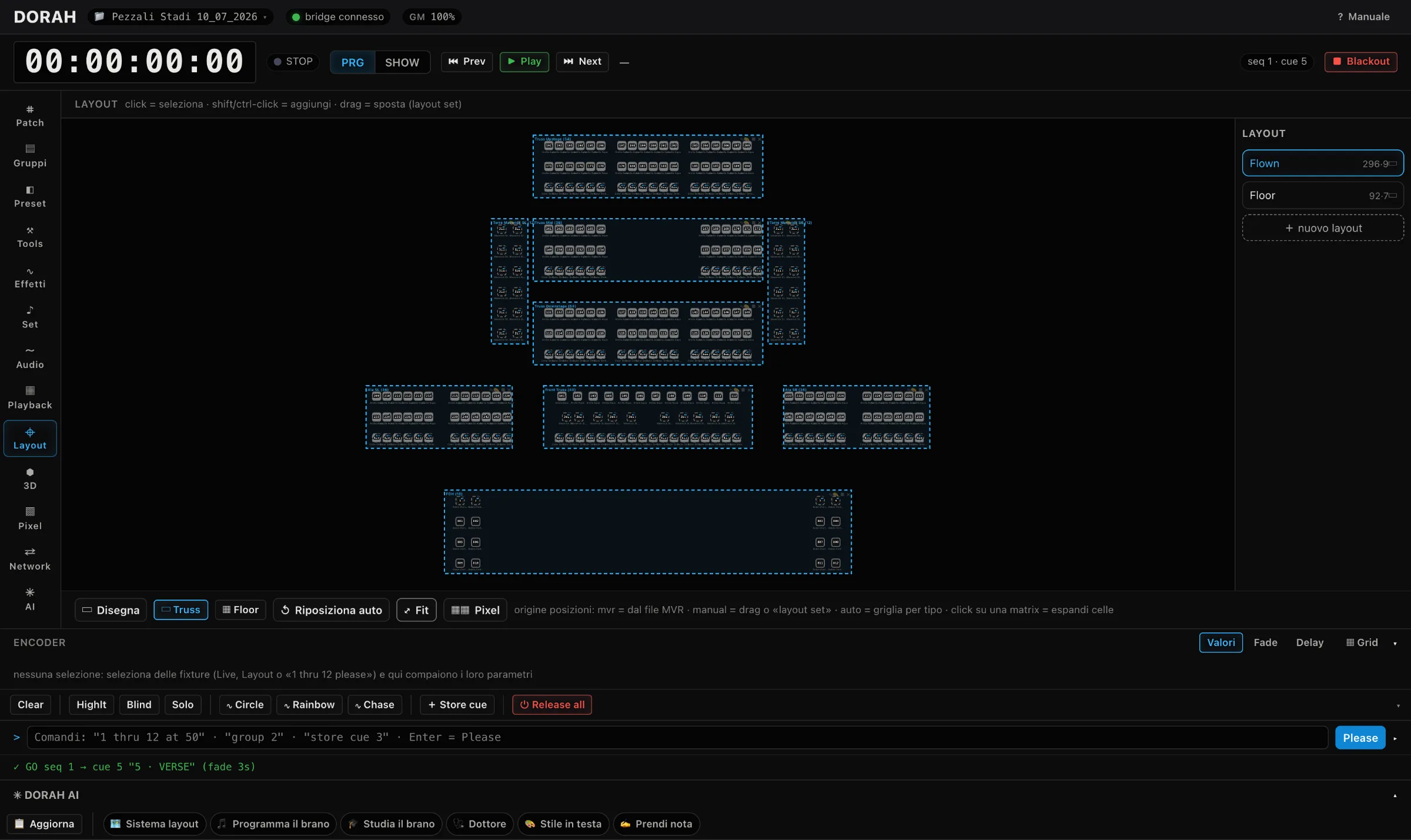Click Studia il brano AI action
Image resolution: width=1411 pixels, height=840 pixels.
click(x=392, y=824)
